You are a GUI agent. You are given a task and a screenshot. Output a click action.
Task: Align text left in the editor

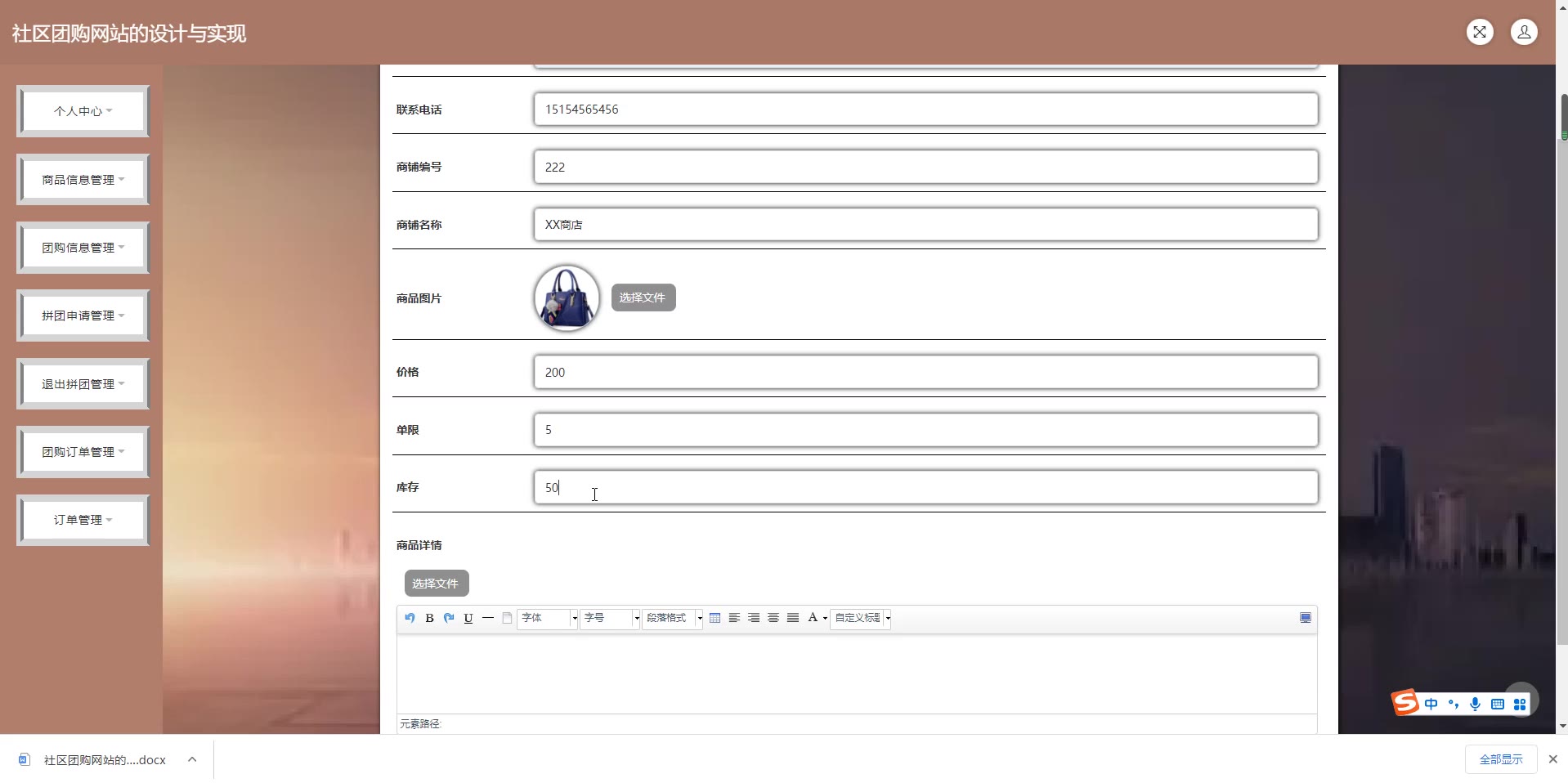pos(734,618)
